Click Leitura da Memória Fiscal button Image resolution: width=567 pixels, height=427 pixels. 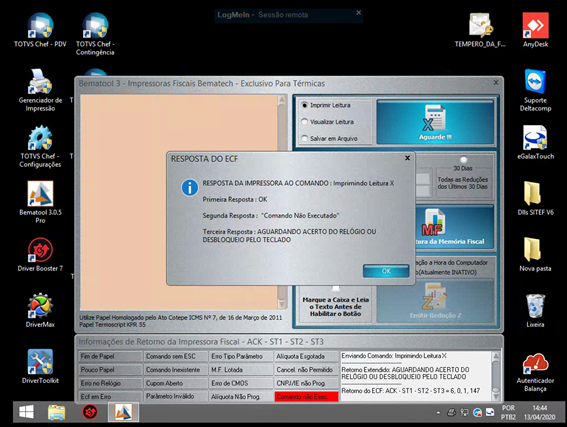(x=455, y=227)
